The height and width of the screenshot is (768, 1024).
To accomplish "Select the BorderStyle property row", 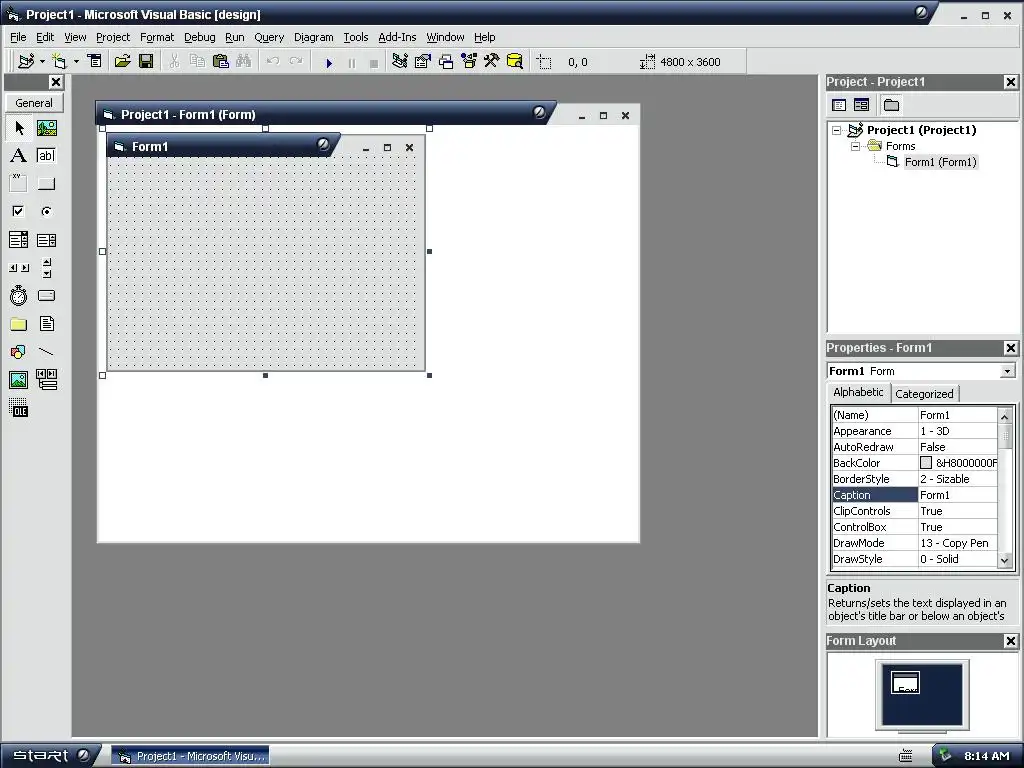I will pyautogui.click(x=914, y=479).
